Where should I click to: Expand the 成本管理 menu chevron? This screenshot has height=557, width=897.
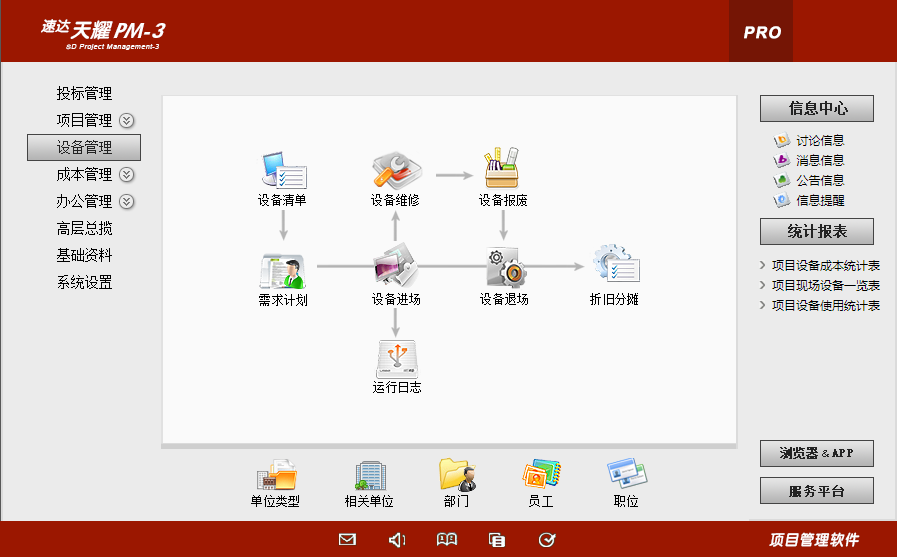127,175
